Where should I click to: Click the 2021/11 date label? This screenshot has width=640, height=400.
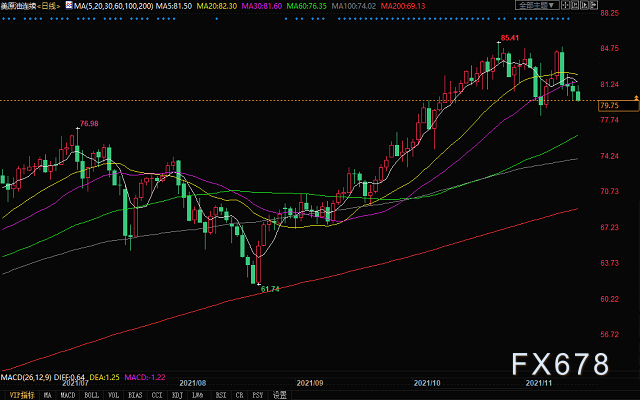point(539,384)
